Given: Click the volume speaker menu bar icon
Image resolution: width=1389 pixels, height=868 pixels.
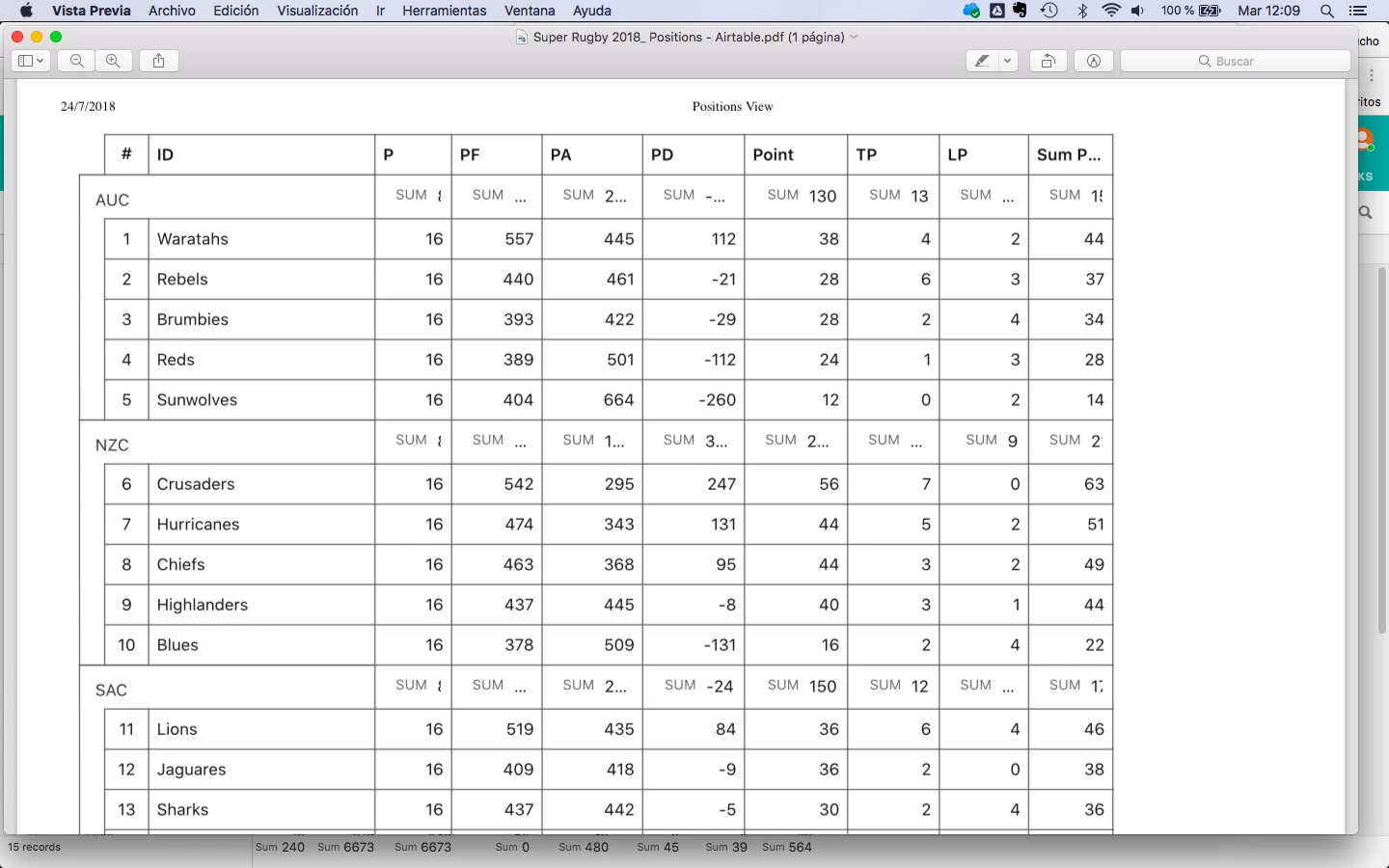Looking at the screenshot, I should (1138, 11).
